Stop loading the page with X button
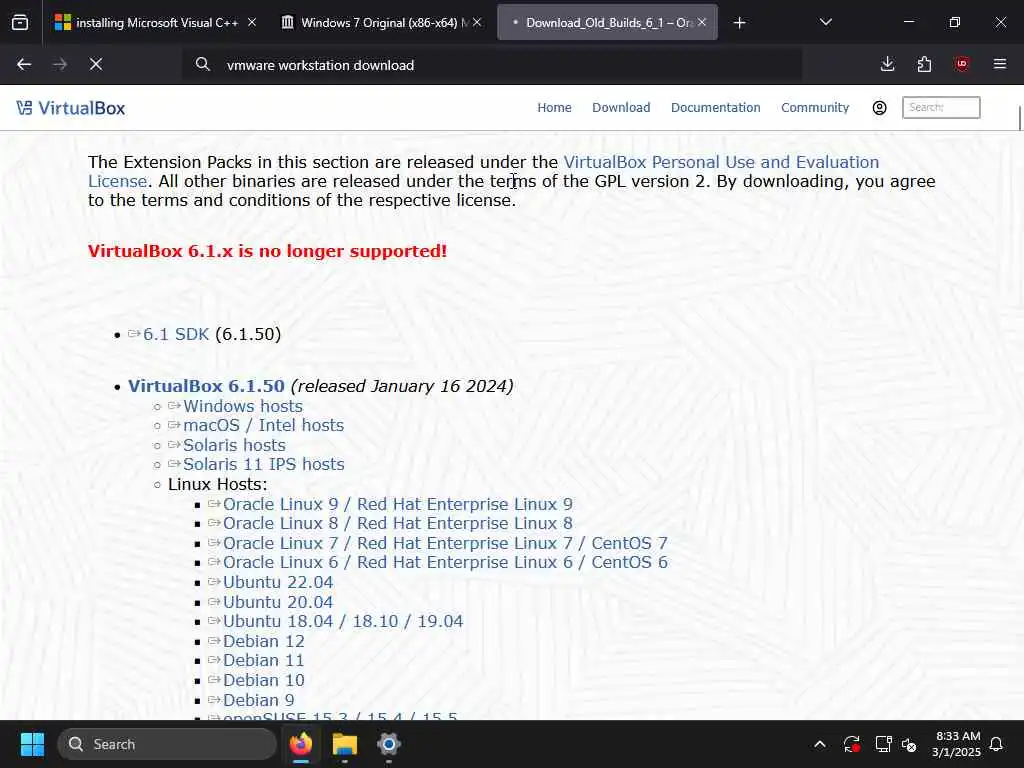Image resolution: width=1024 pixels, height=768 pixels. pyautogui.click(x=96, y=64)
